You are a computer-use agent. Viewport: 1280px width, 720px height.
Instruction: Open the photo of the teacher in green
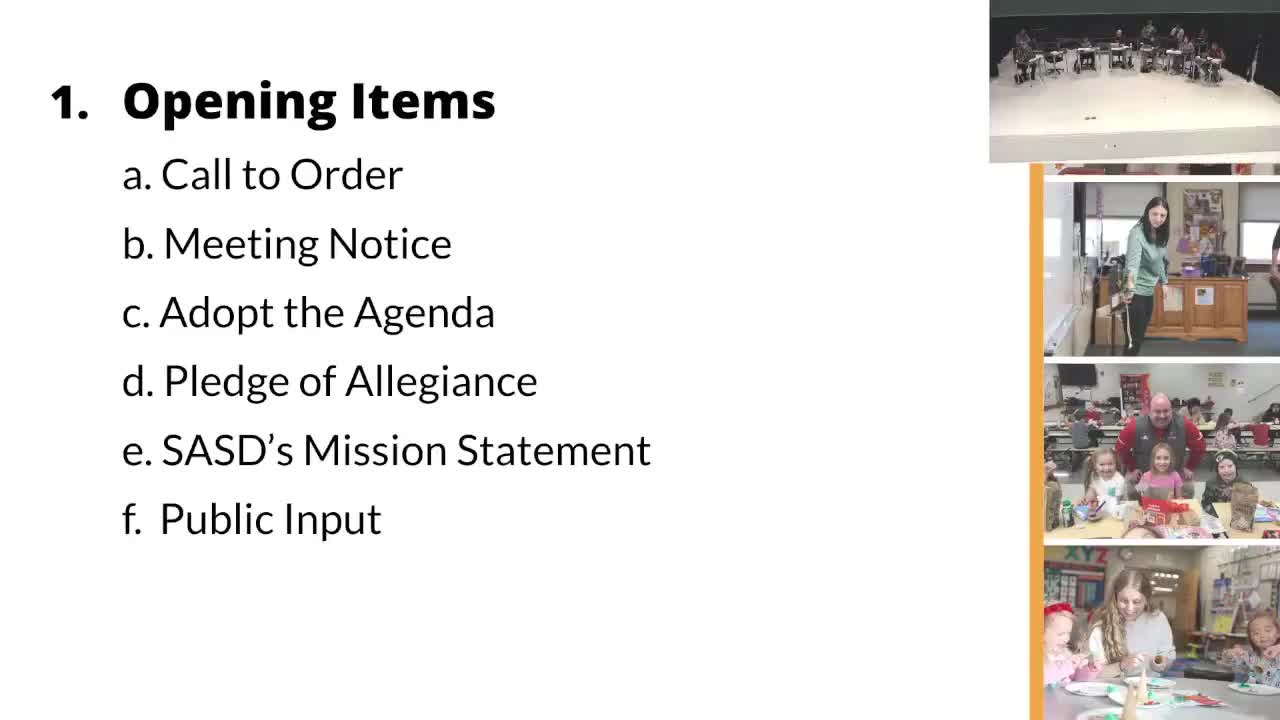[1161, 268]
